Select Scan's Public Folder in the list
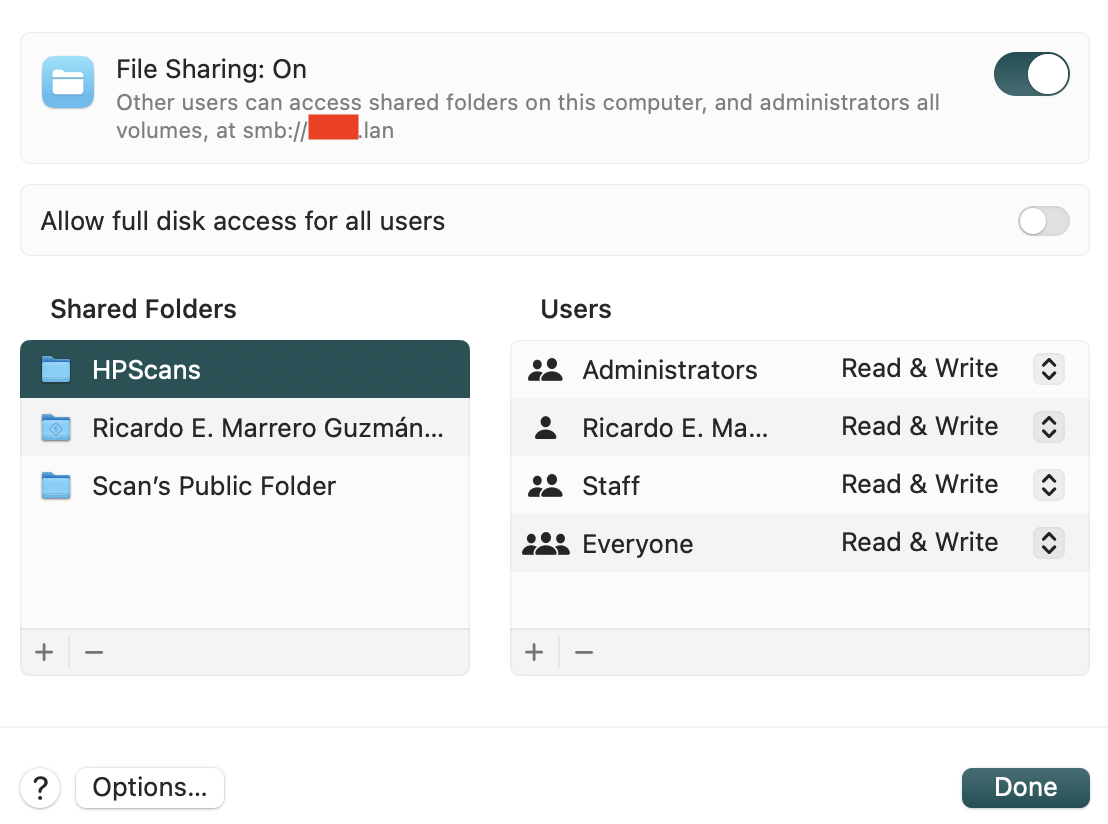This screenshot has height=824, width=1108. pos(214,486)
